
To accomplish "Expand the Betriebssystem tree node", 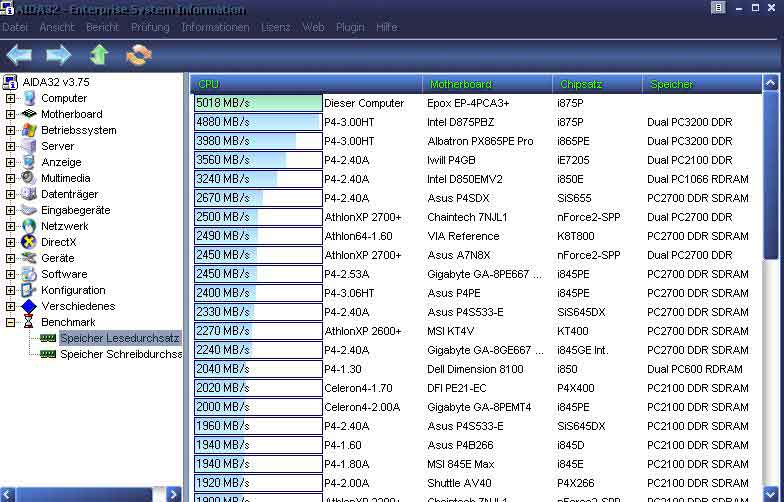I will pyautogui.click(x=10, y=130).
